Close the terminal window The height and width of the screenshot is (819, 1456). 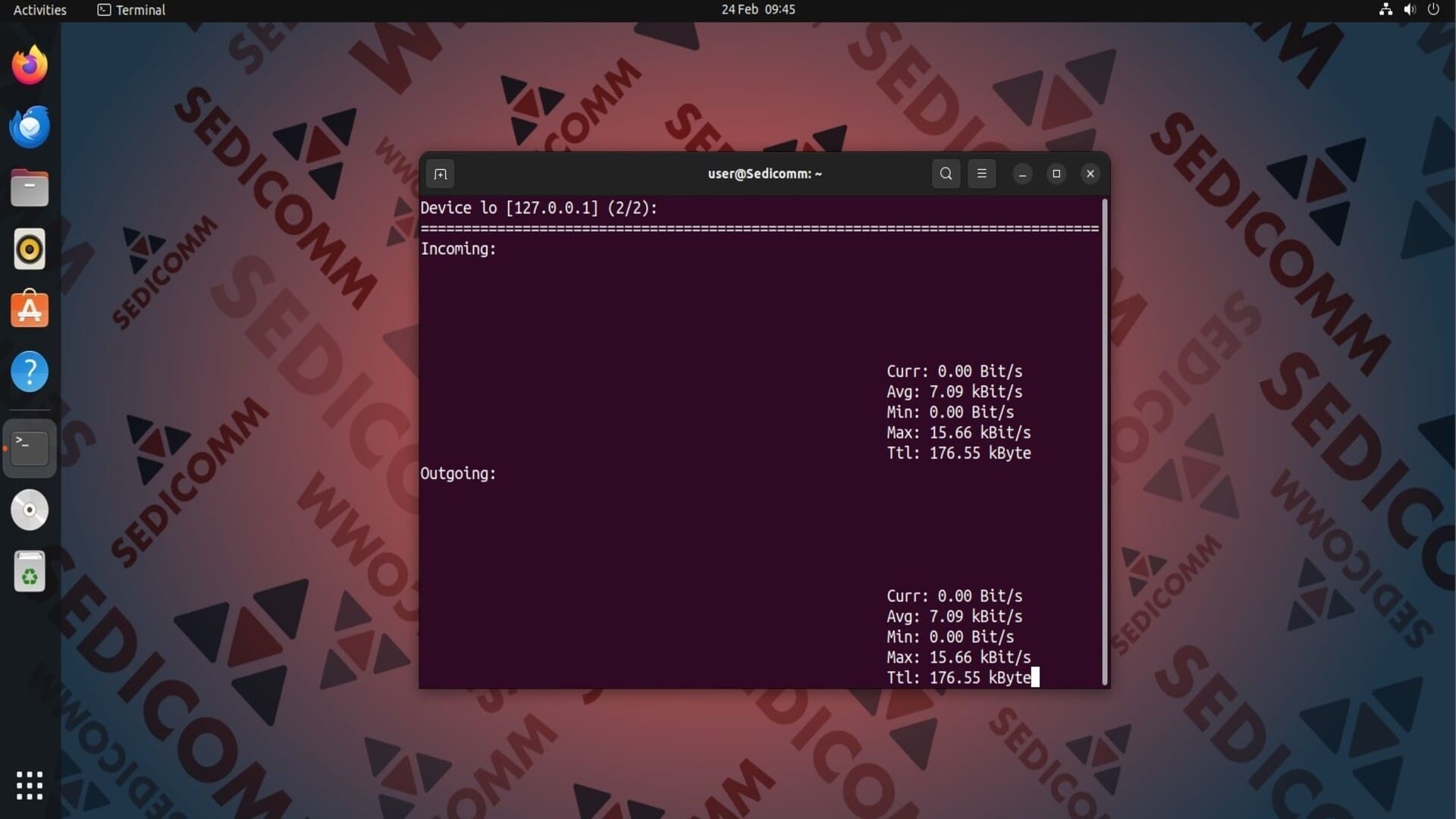pos(1090,174)
